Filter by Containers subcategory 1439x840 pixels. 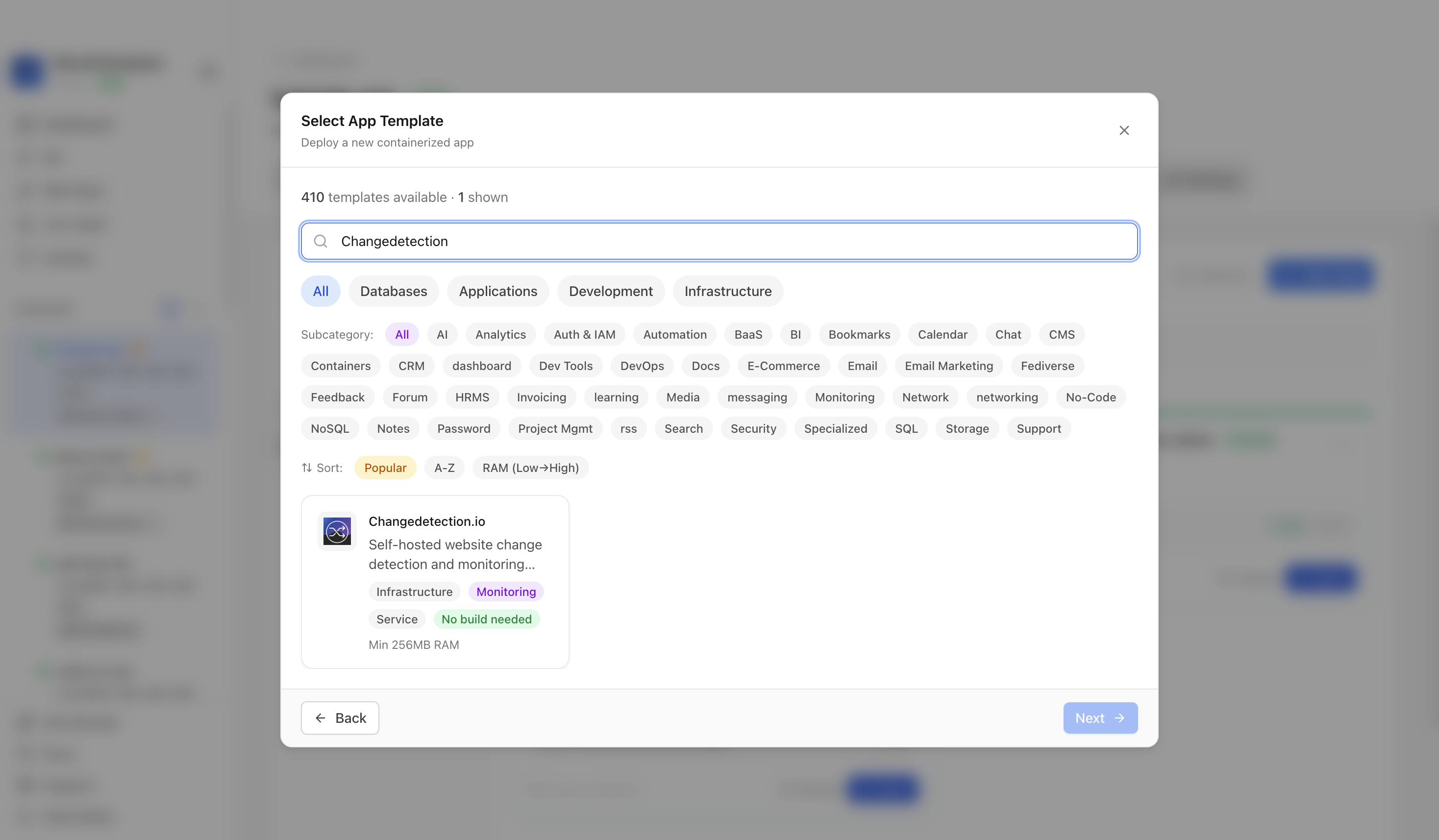[340, 366]
